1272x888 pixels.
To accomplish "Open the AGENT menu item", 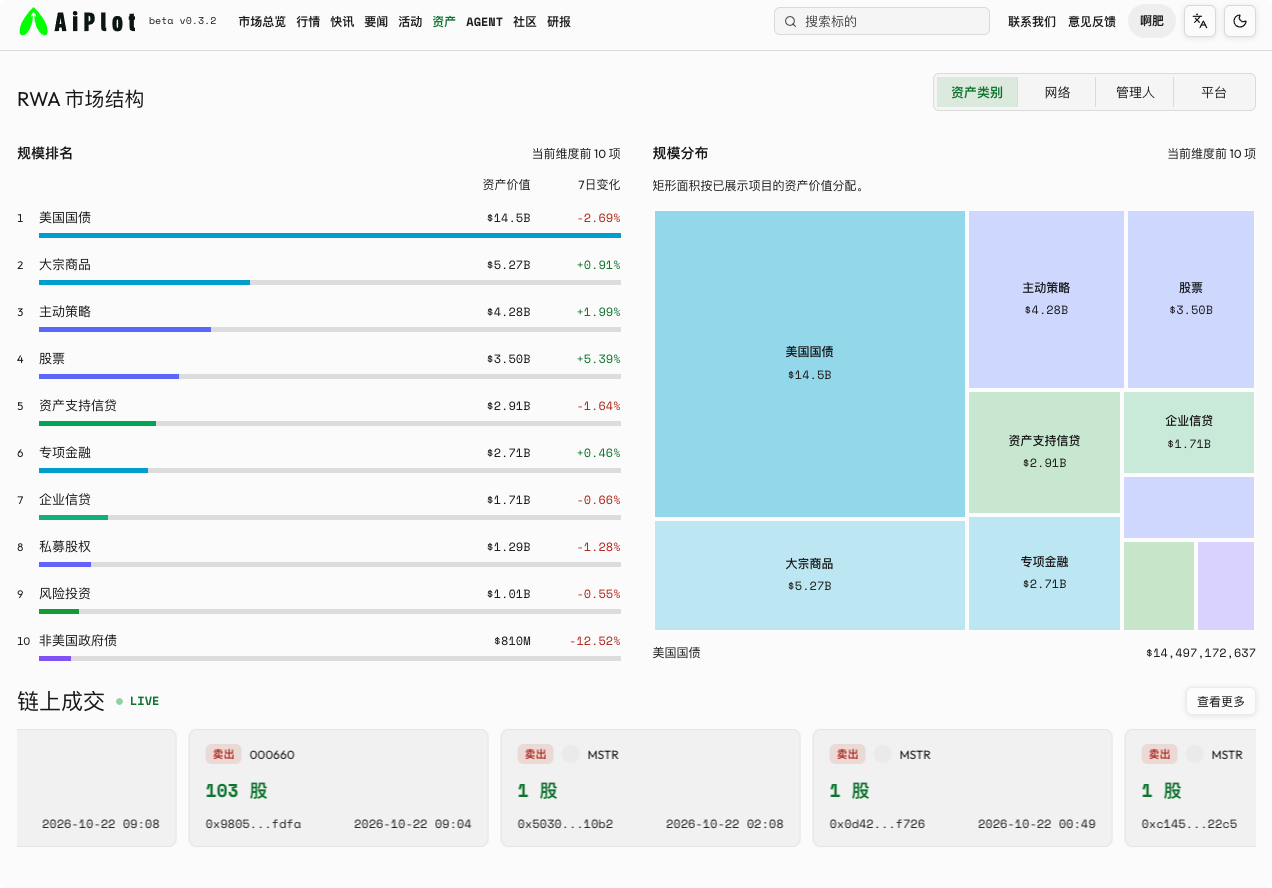I will (x=484, y=21).
